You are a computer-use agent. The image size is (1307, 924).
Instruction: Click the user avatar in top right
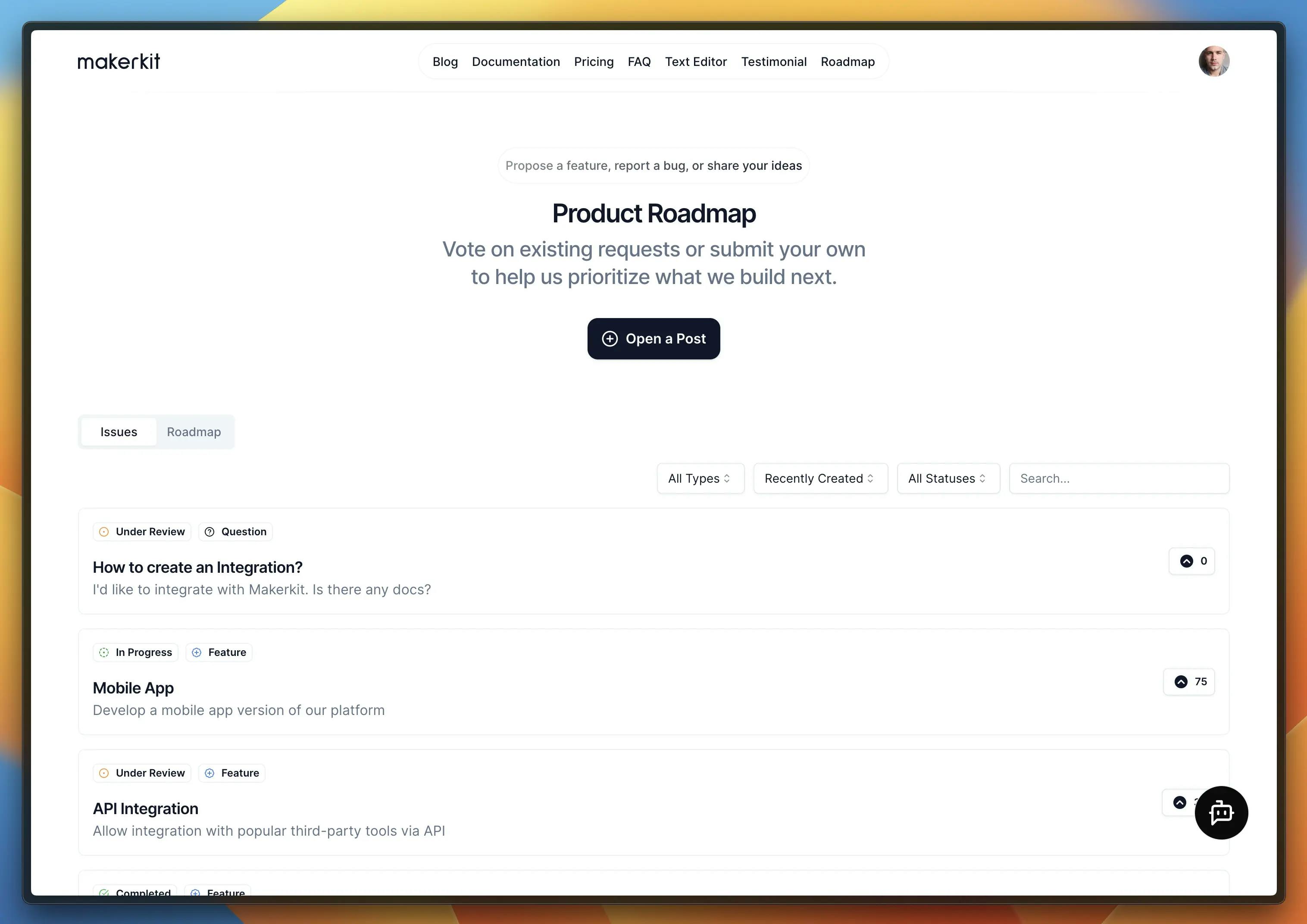(x=1214, y=61)
